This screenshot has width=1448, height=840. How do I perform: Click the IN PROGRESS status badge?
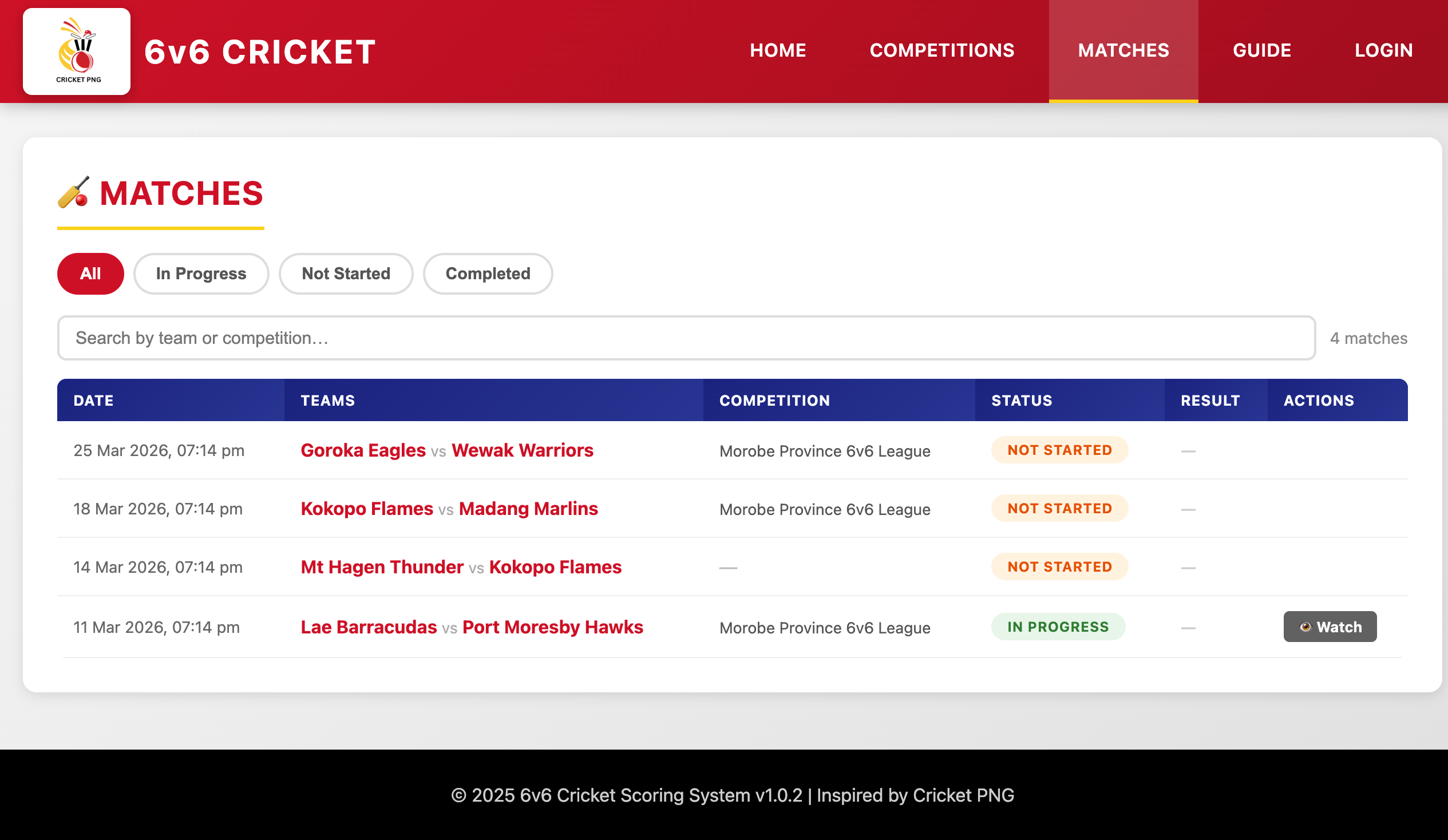tap(1058, 627)
